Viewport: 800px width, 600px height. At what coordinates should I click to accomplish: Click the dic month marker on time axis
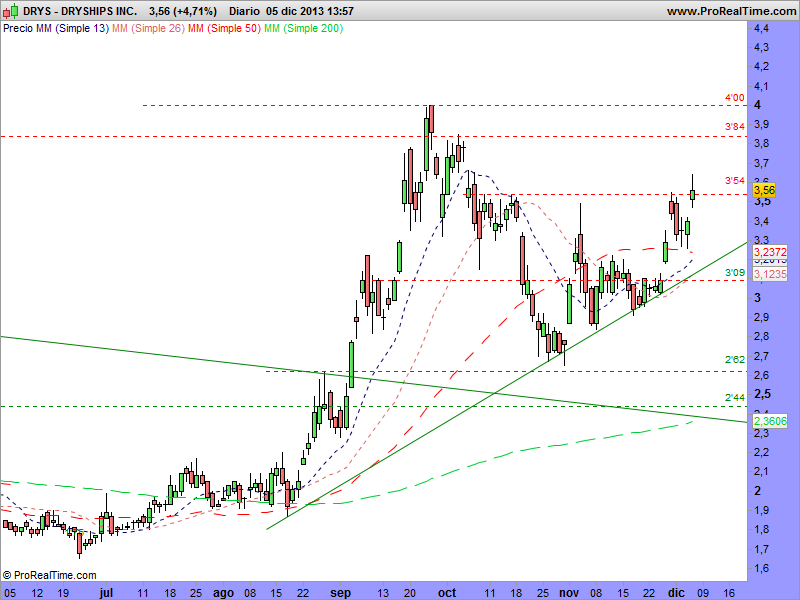pos(676,593)
